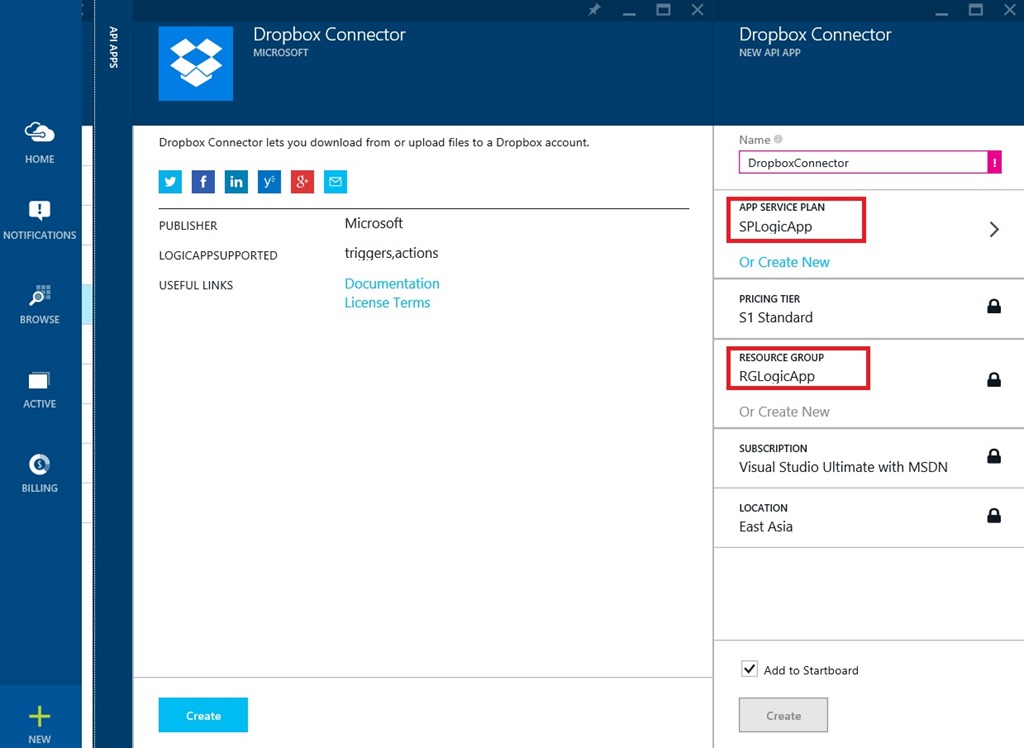Click the Google Plus share icon

302,182
